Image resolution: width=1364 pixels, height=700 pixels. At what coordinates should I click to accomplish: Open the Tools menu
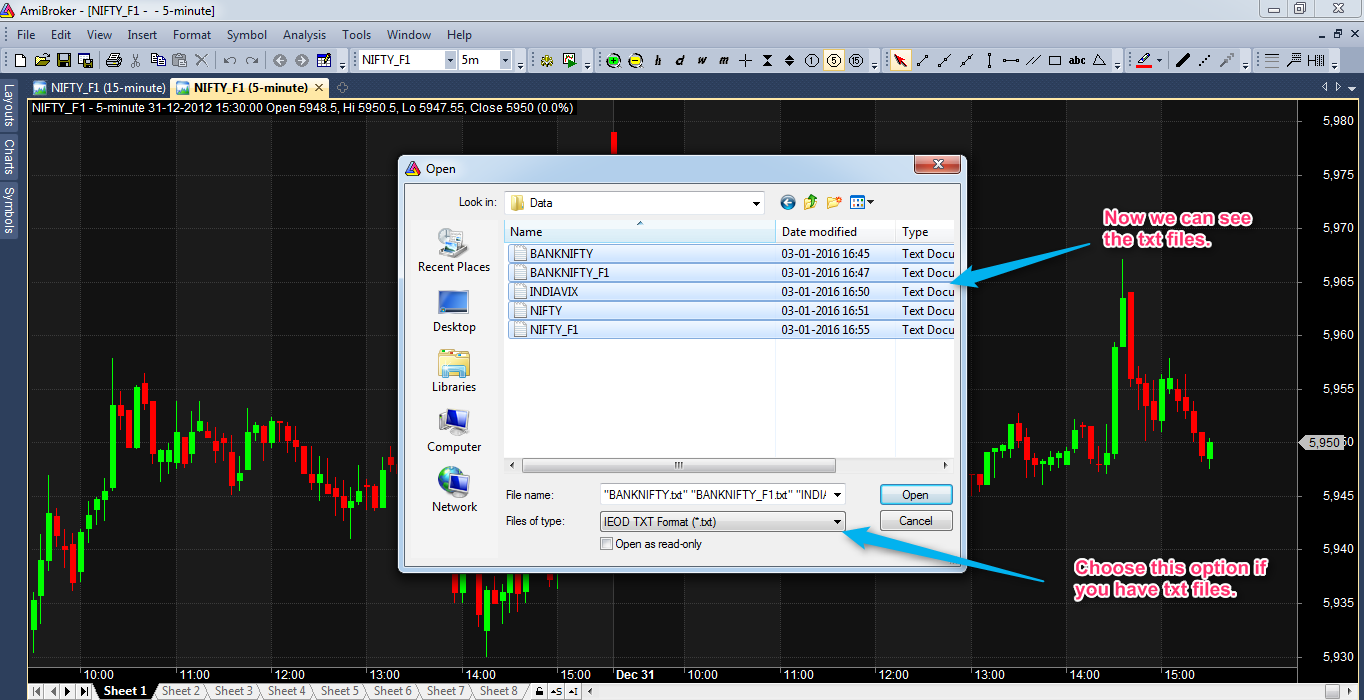coord(356,35)
